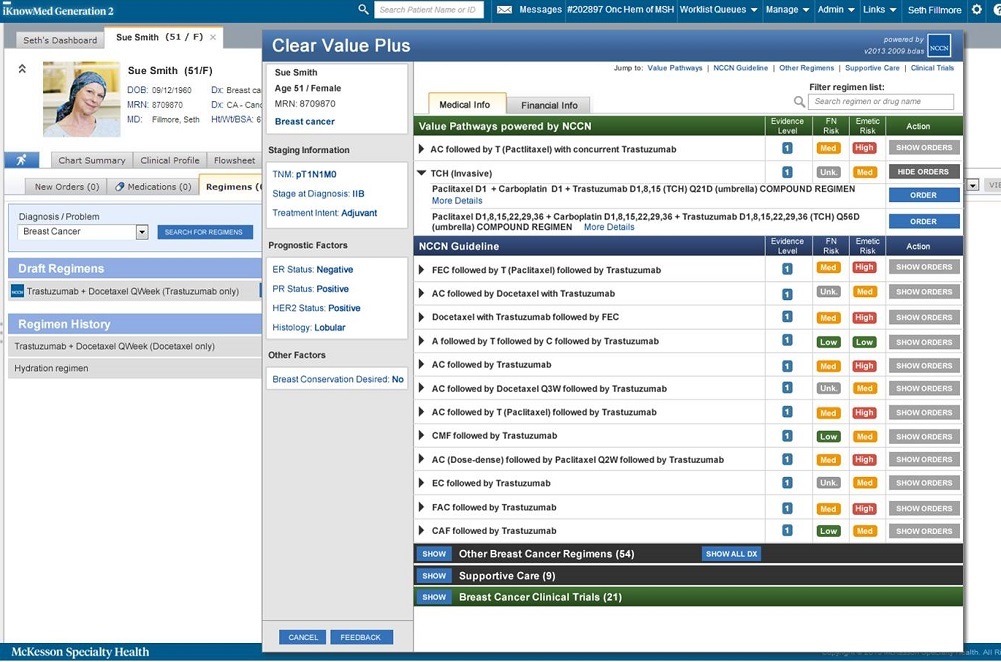Screen dimensions: 1001x662
Task: Click Unk. FN risk badge for EC followed by Trastuzumab
Action: (829, 483)
